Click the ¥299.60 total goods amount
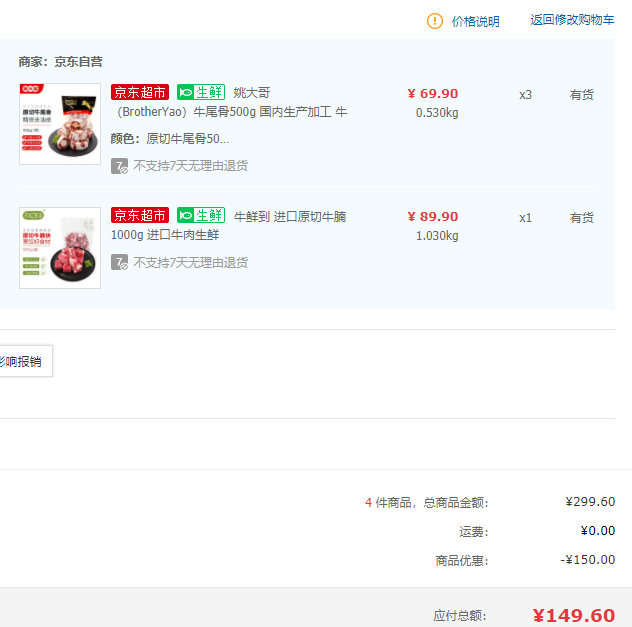 pyautogui.click(x=590, y=502)
